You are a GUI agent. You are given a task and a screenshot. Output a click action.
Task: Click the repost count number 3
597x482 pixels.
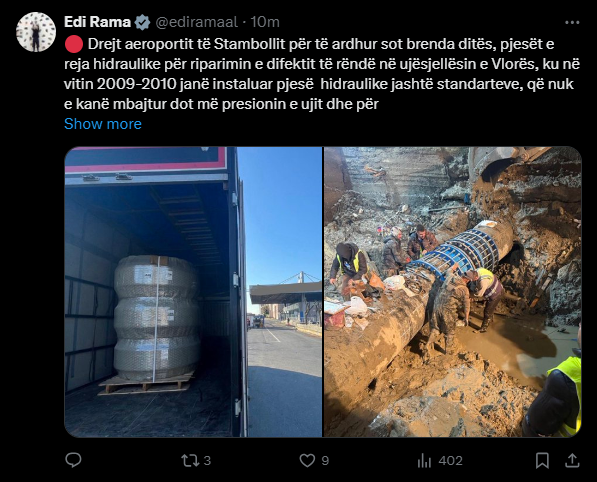[x=207, y=461]
